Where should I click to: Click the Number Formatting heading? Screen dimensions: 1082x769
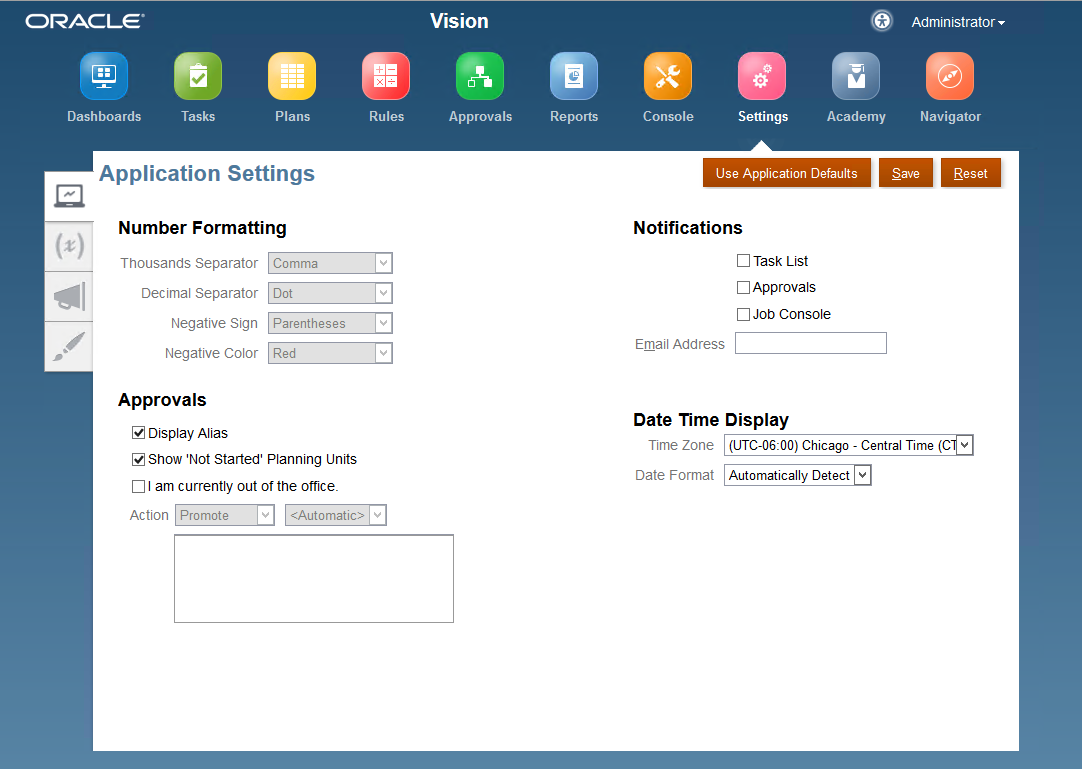[x=202, y=228]
